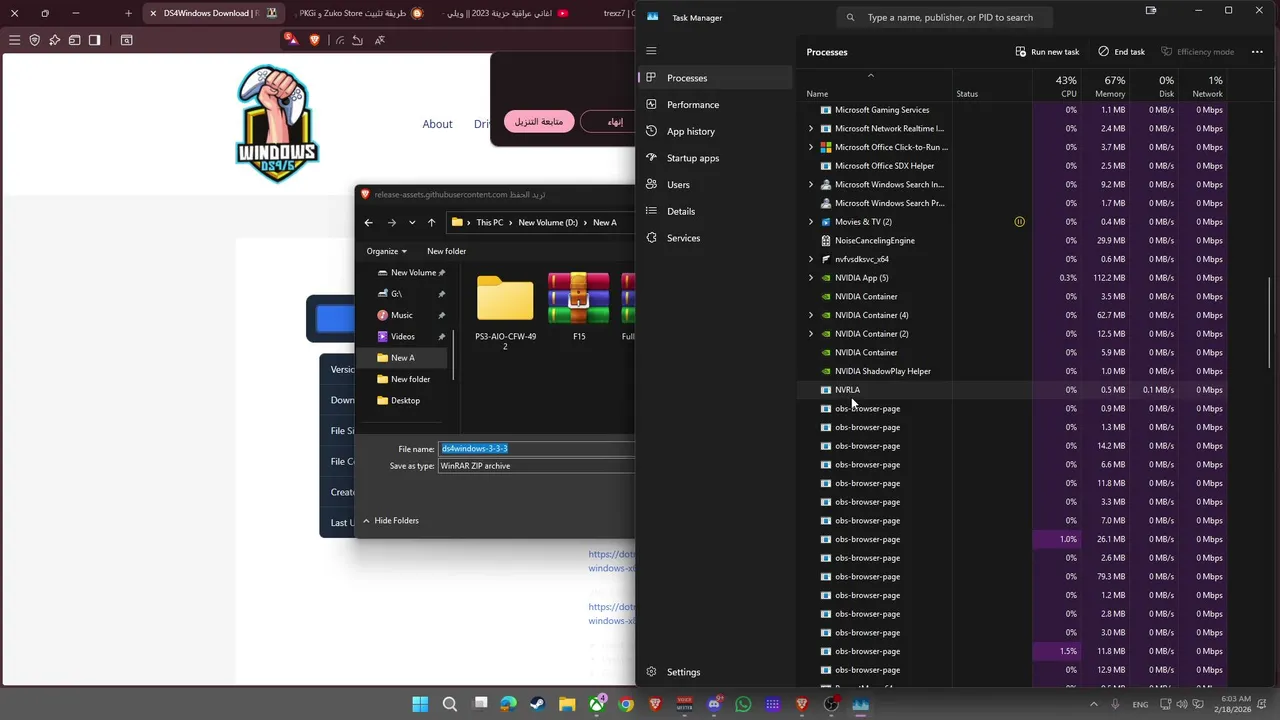Expand NVIDIA Container (4) group
1280x720 pixels.
[811, 315]
